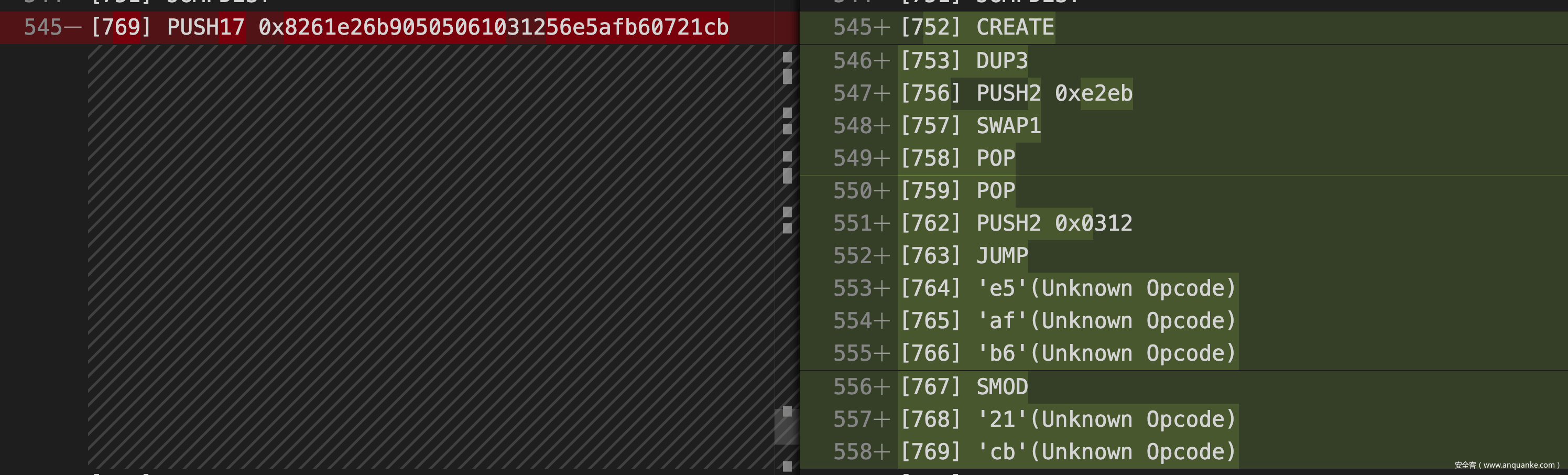Click line number 545 in left pane
Image resolution: width=1568 pixels, height=475 pixels.
pyautogui.click(x=42, y=27)
